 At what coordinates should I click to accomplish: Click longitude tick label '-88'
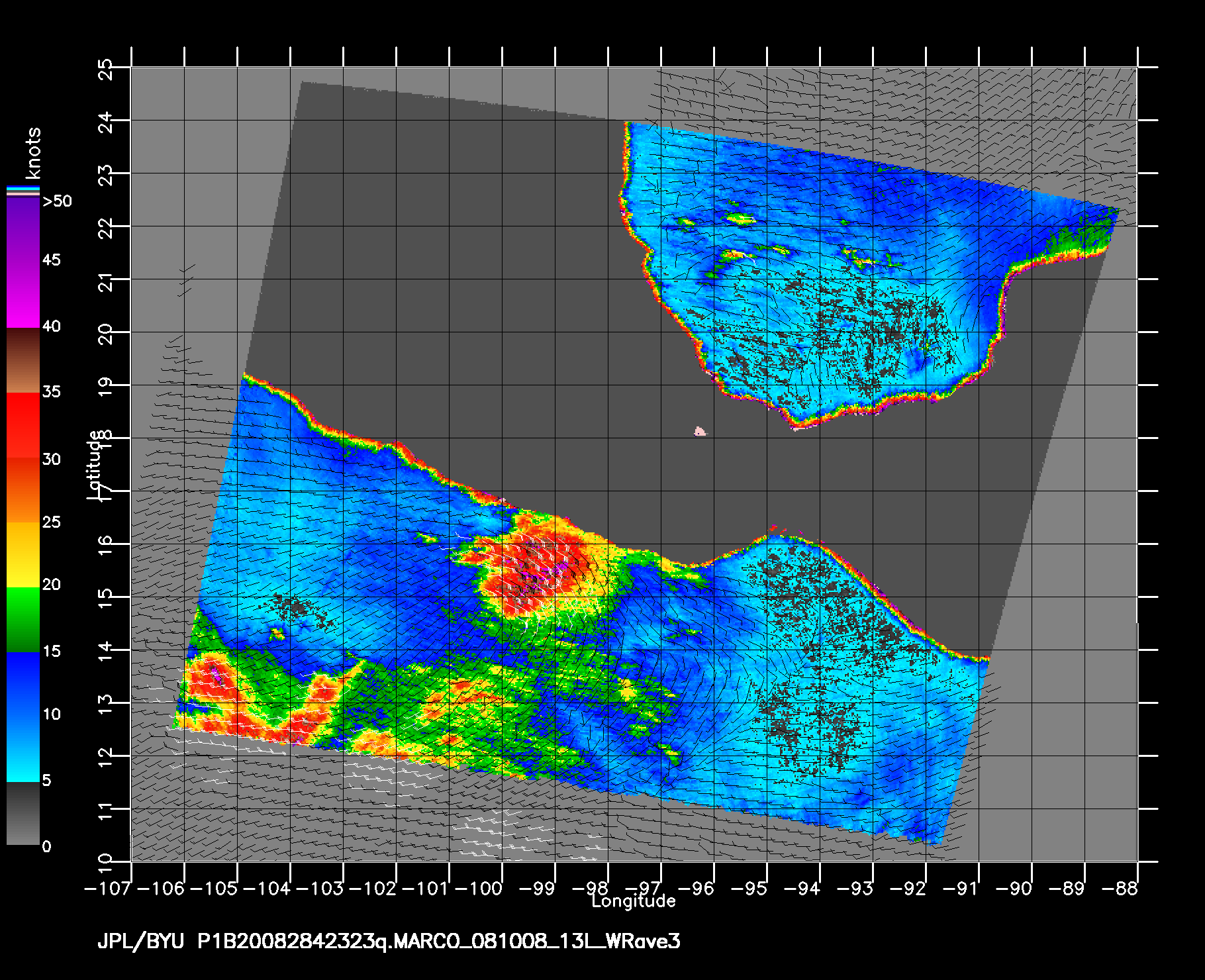(x=1120, y=888)
